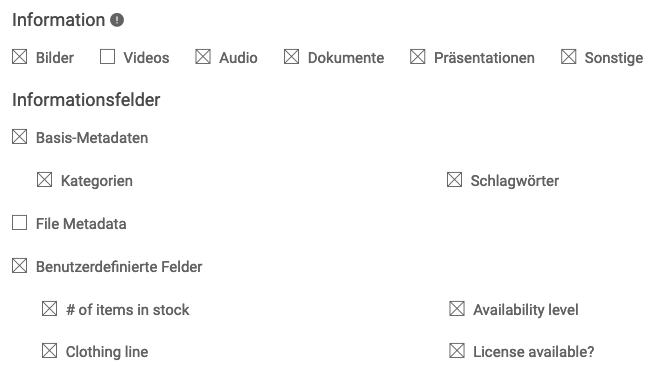Screen dimensions: 657x371
Task: Toggle '# of items in stock' checkbox
Action: click(49, 309)
